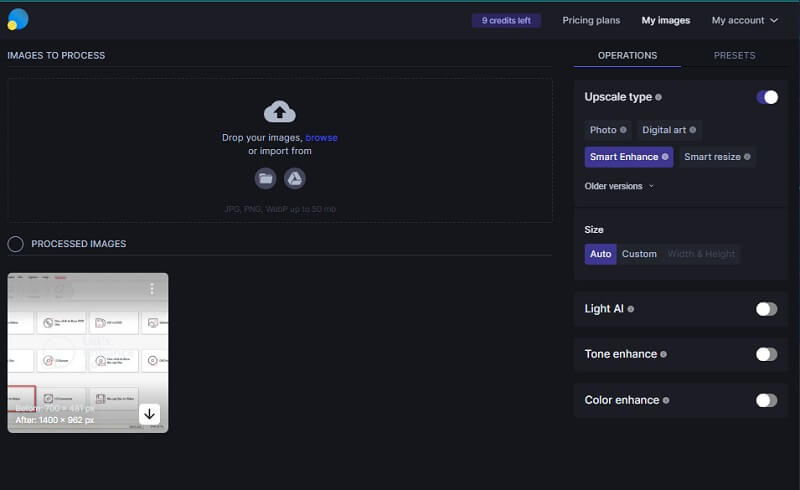Open the Pricing plans page
The height and width of the screenshot is (490, 800).
[x=591, y=20]
